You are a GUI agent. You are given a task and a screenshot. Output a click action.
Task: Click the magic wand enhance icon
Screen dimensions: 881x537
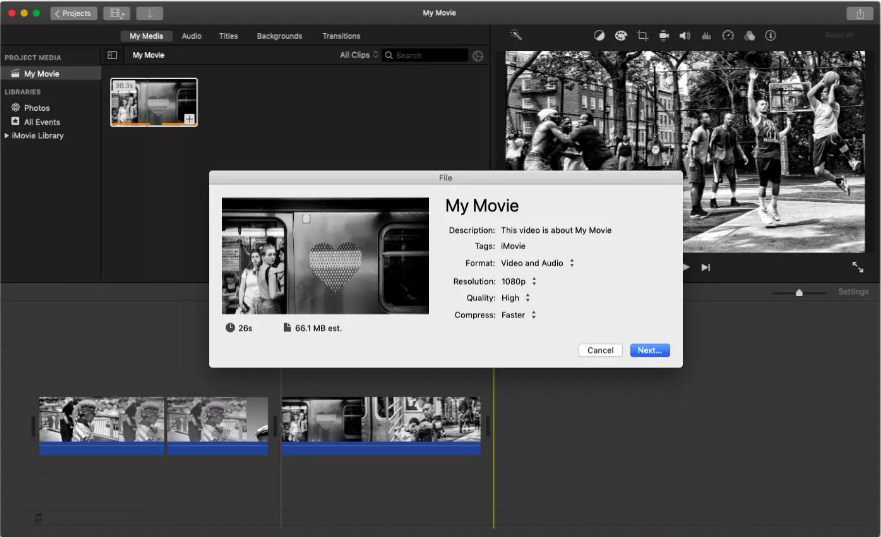[x=516, y=35]
